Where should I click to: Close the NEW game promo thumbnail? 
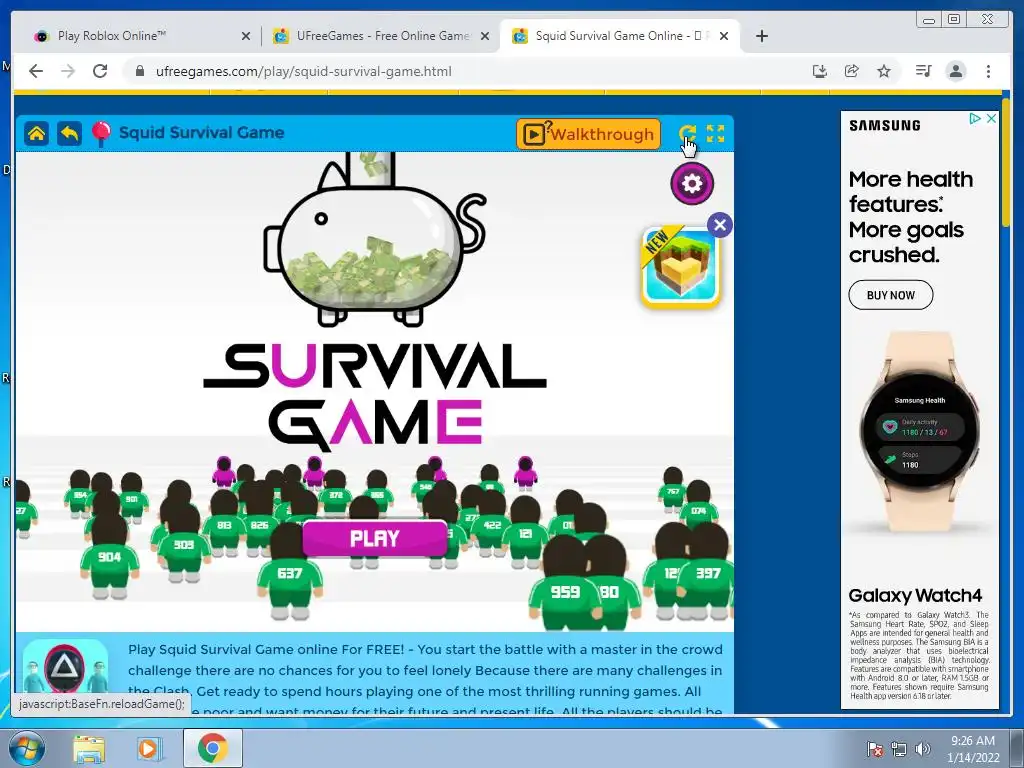pyautogui.click(x=720, y=225)
